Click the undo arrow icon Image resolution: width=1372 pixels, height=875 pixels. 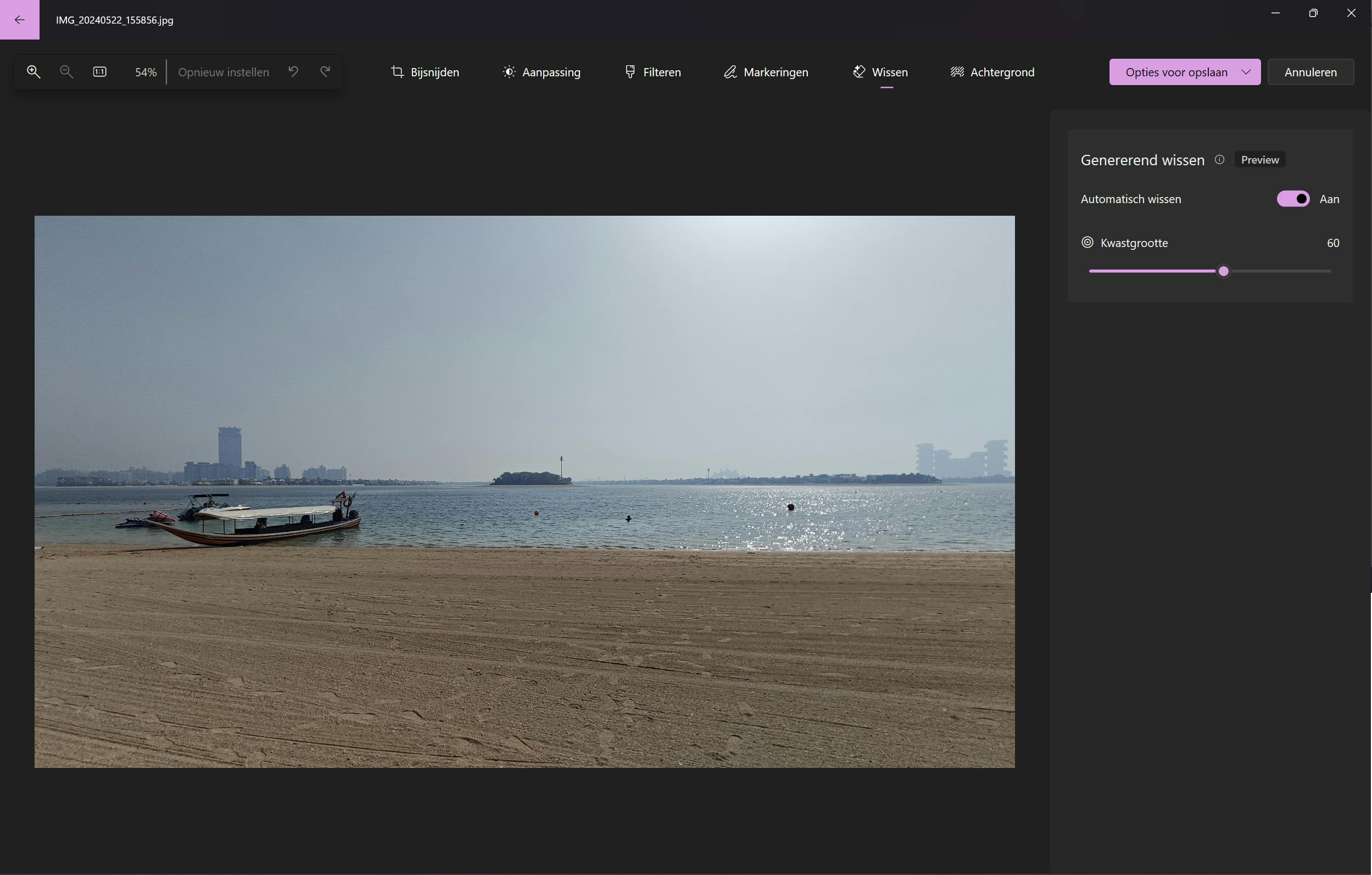[x=293, y=72]
